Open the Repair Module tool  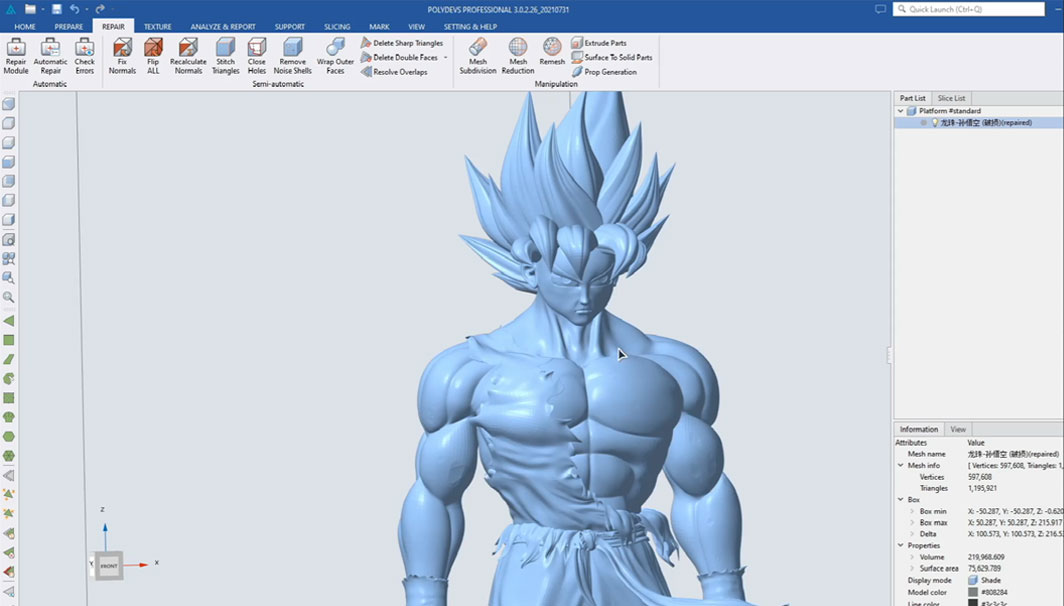tap(16, 56)
